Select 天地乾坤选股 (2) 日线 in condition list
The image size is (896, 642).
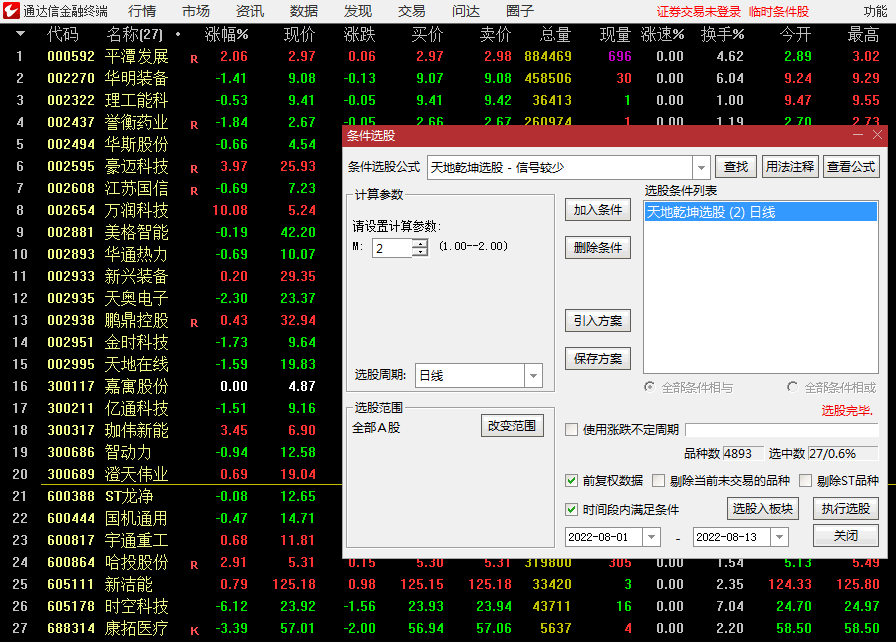click(x=761, y=212)
